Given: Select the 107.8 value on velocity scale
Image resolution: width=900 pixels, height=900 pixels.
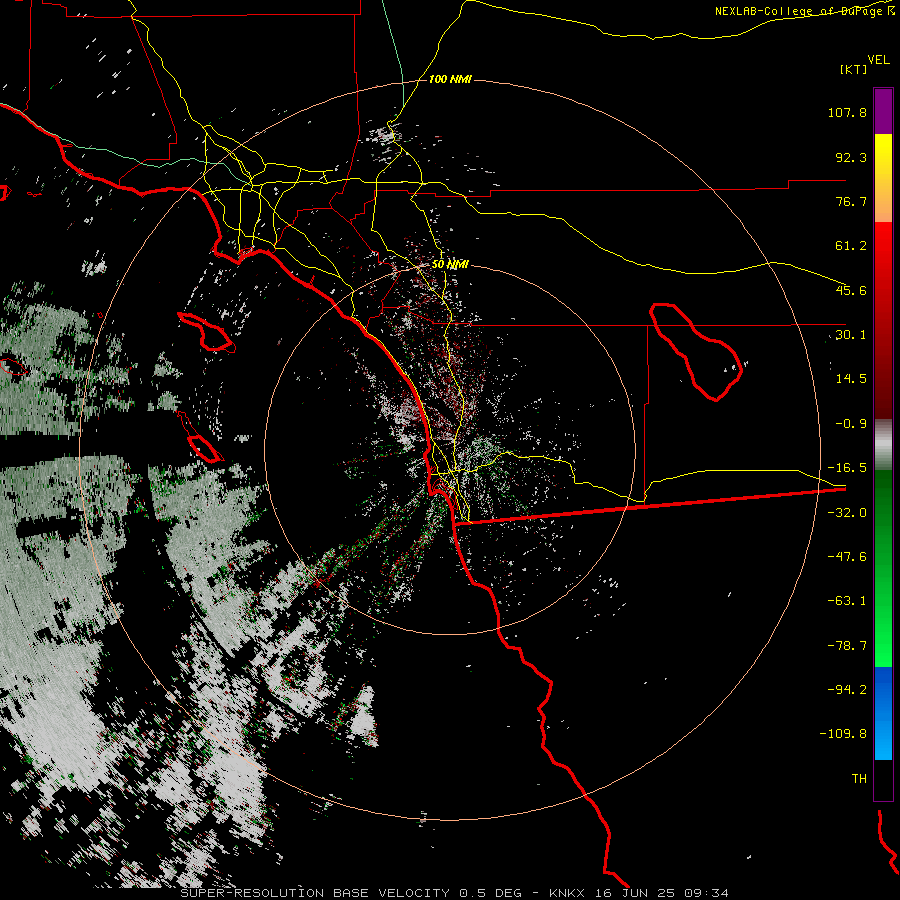Looking at the screenshot, I should click(847, 112).
